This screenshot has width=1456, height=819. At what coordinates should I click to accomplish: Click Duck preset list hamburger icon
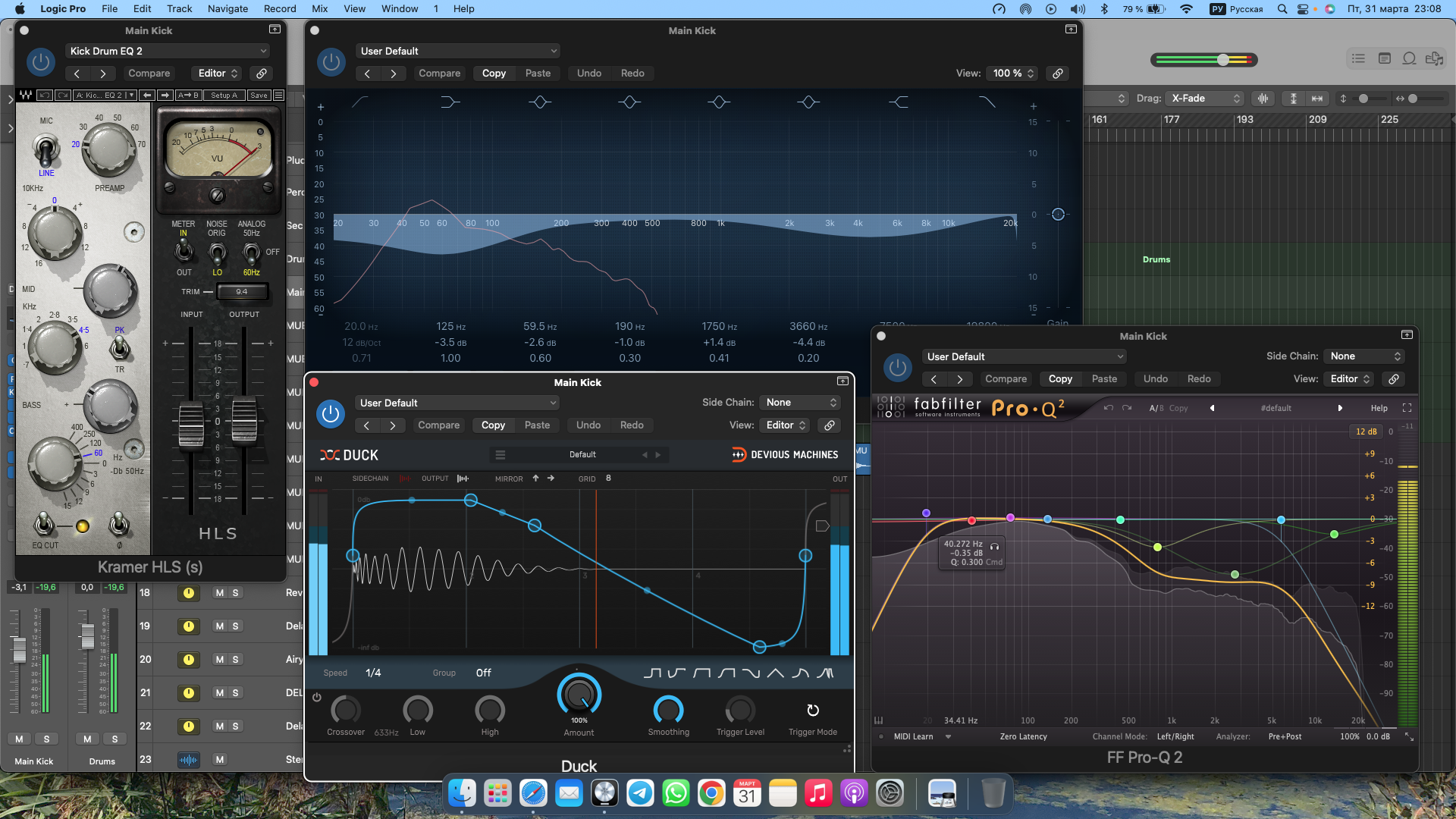[x=500, y=455]
